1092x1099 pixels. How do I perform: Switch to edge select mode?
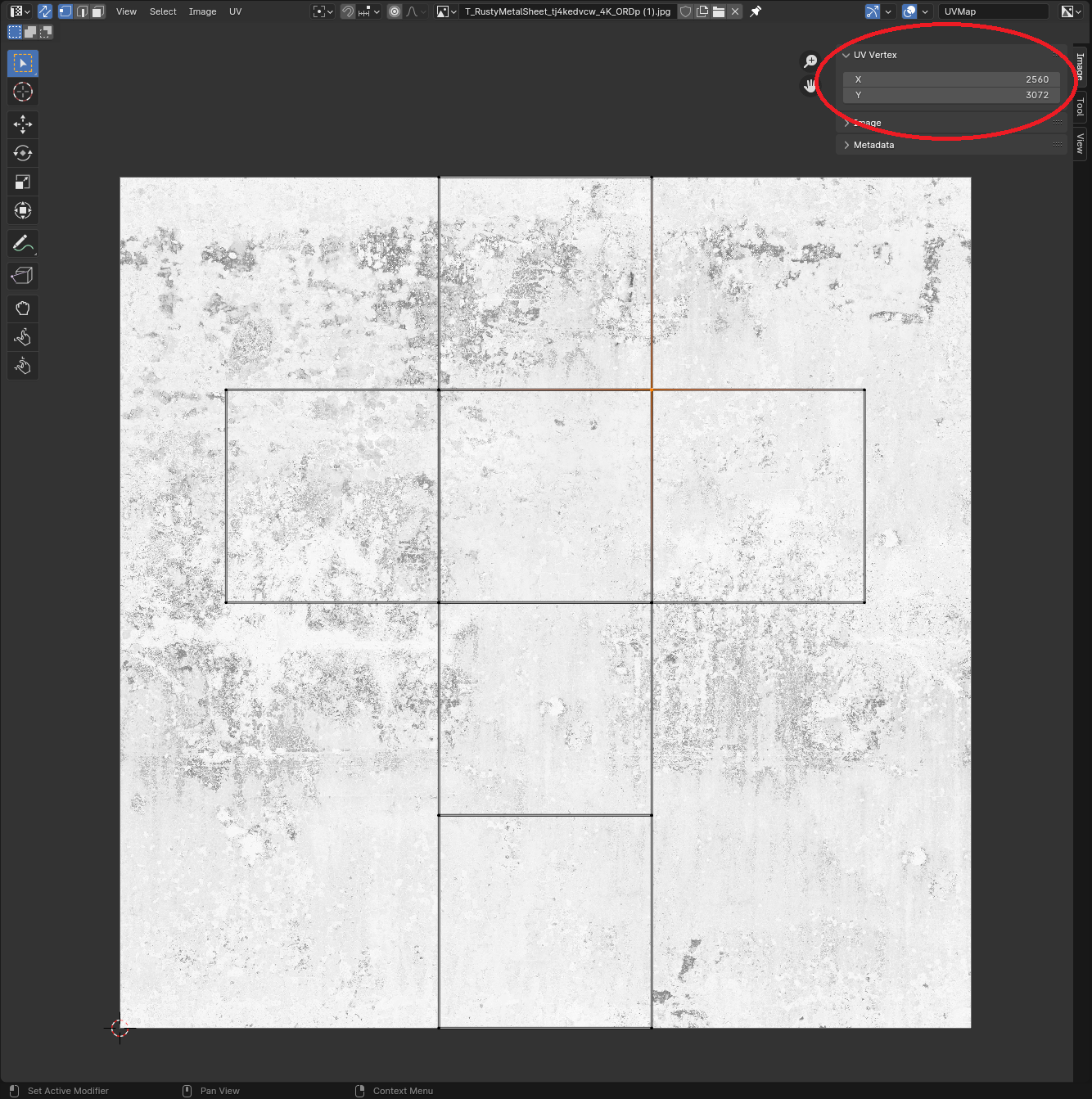(x=82, y=11)
